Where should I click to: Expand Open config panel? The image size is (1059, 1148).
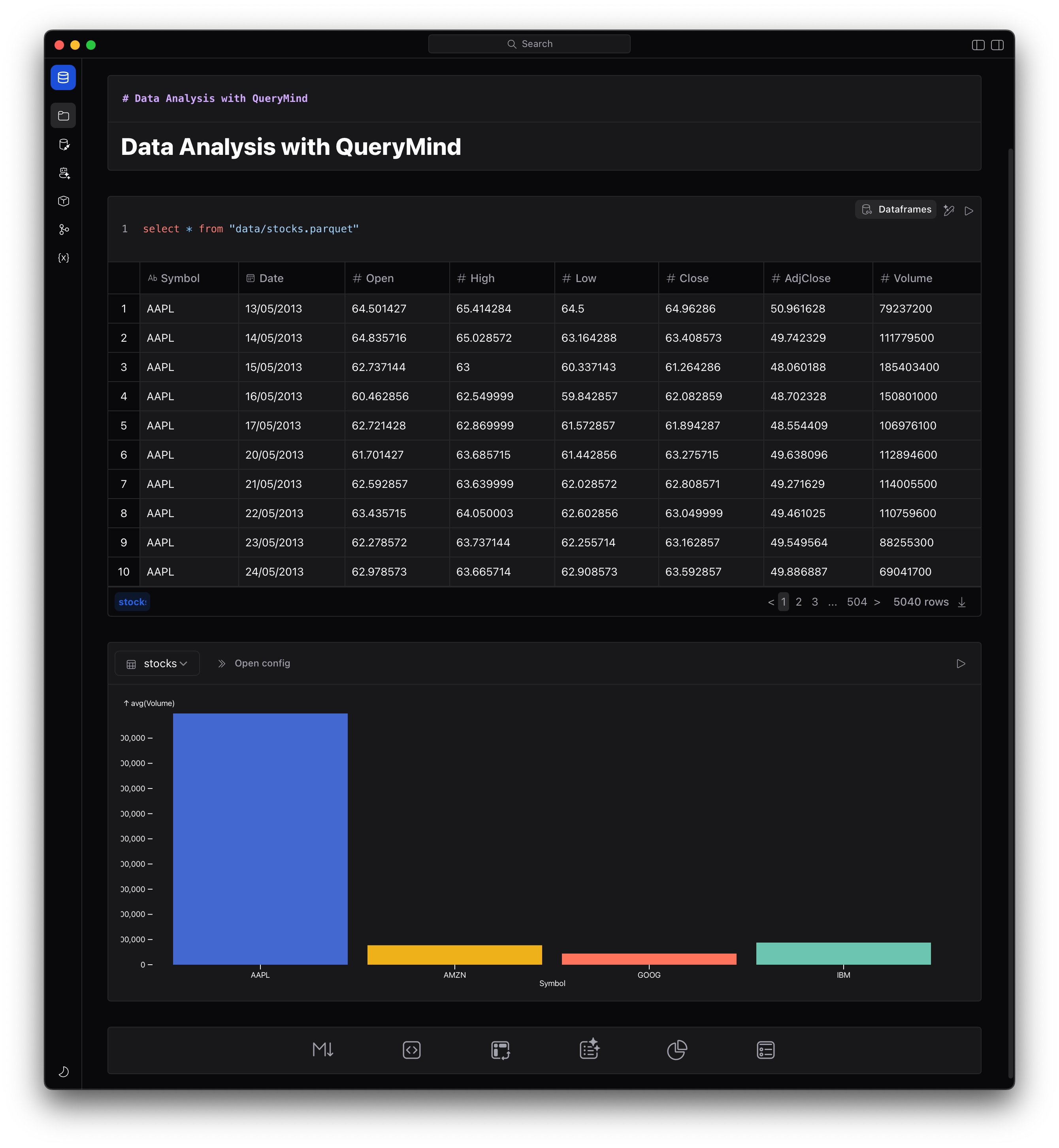coord(254,663)
